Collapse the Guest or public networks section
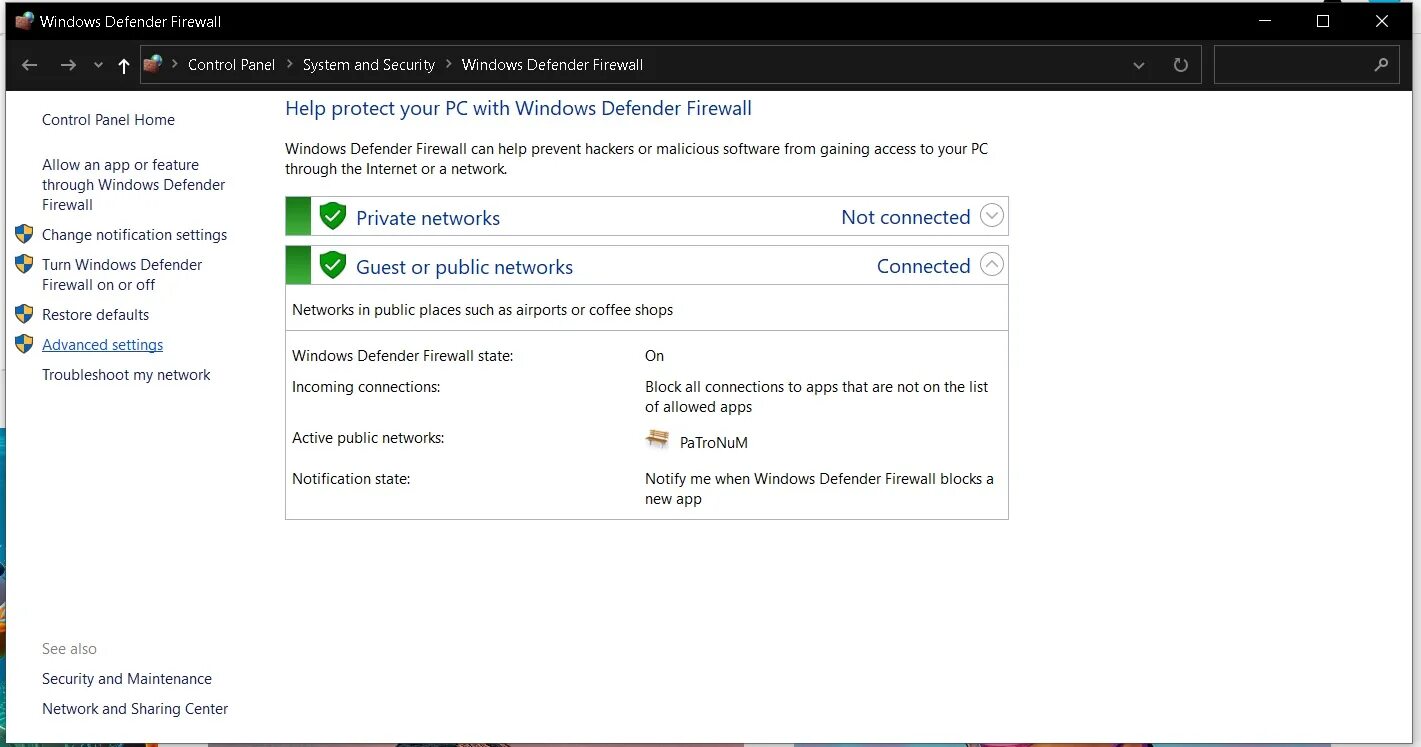The image size is (1421, 747). pyautogui.click(x=991, y=264)
